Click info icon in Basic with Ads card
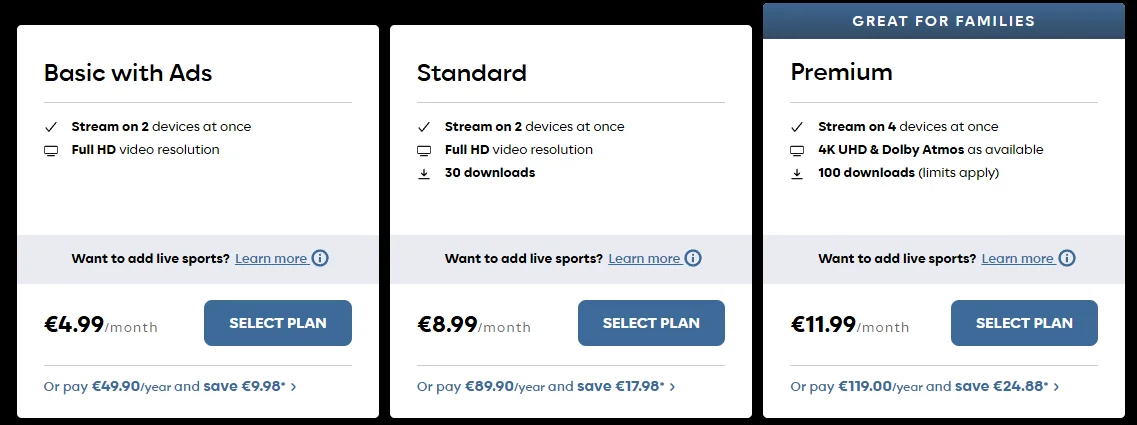The height and width of the screenshot is (425, 1137). point(320,258)
